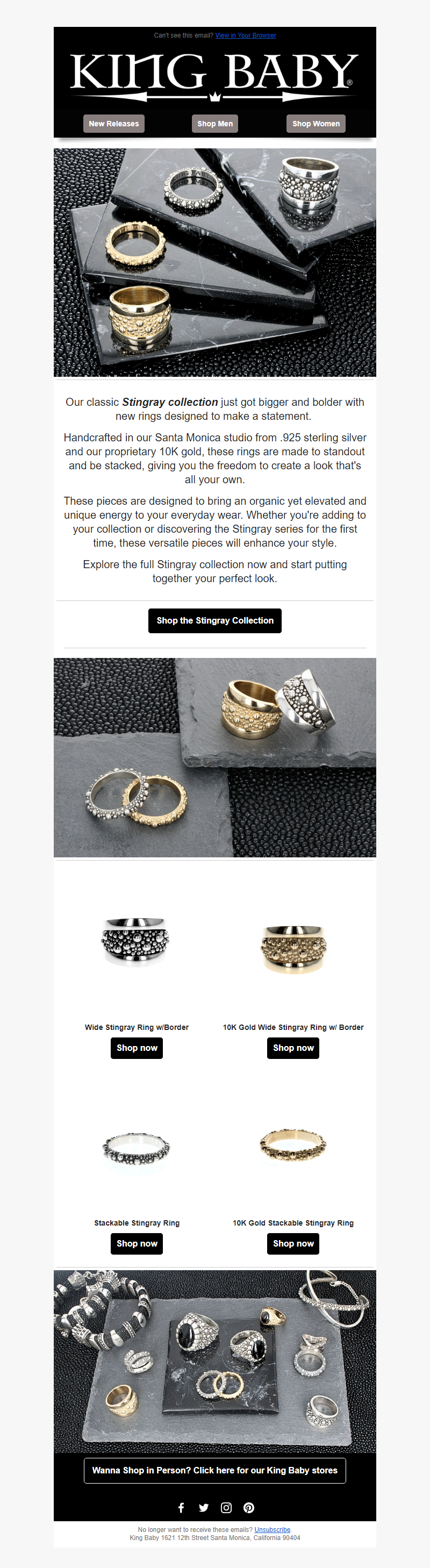Go to Shop Women
Viewport: 430px width, 1568px height.
point(316,124)
